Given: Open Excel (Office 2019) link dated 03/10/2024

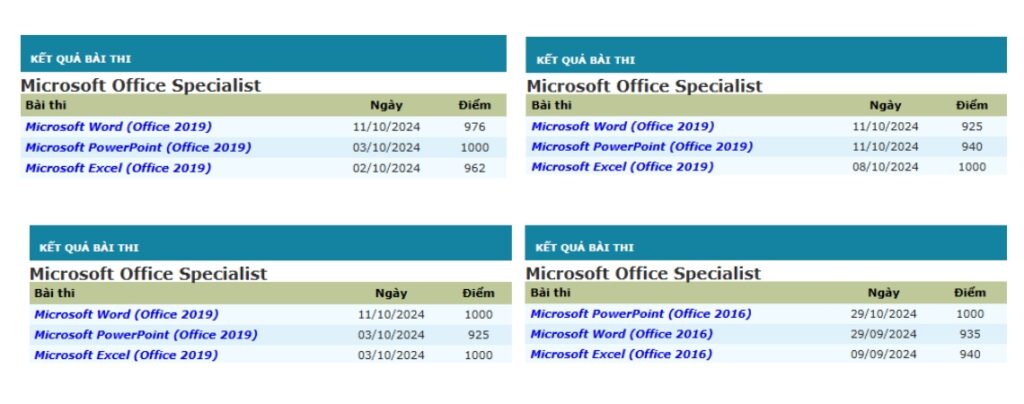Looking at the screenshot, I should (126, 356).
